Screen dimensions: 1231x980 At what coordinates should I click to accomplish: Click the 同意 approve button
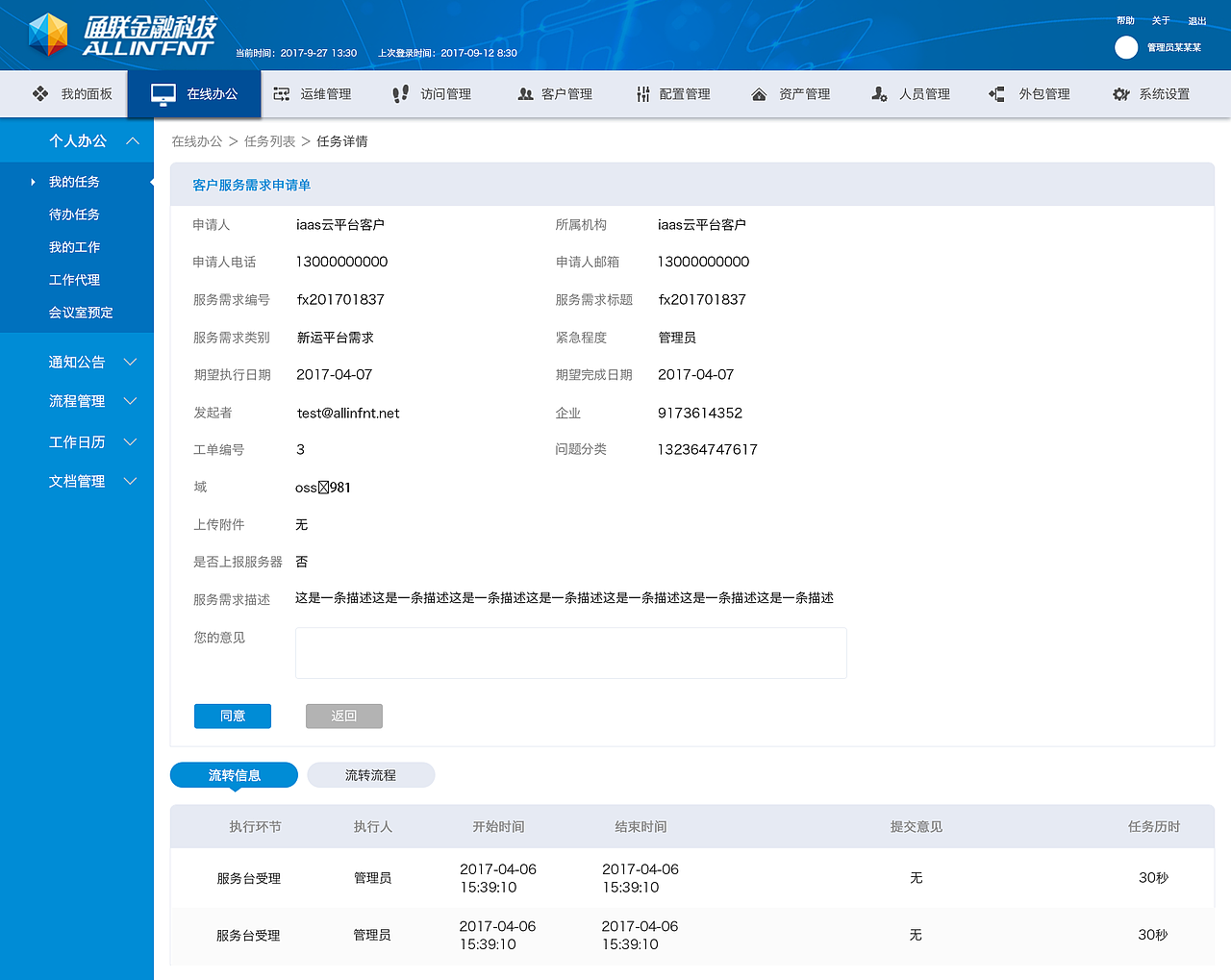(x=232, y=716)
